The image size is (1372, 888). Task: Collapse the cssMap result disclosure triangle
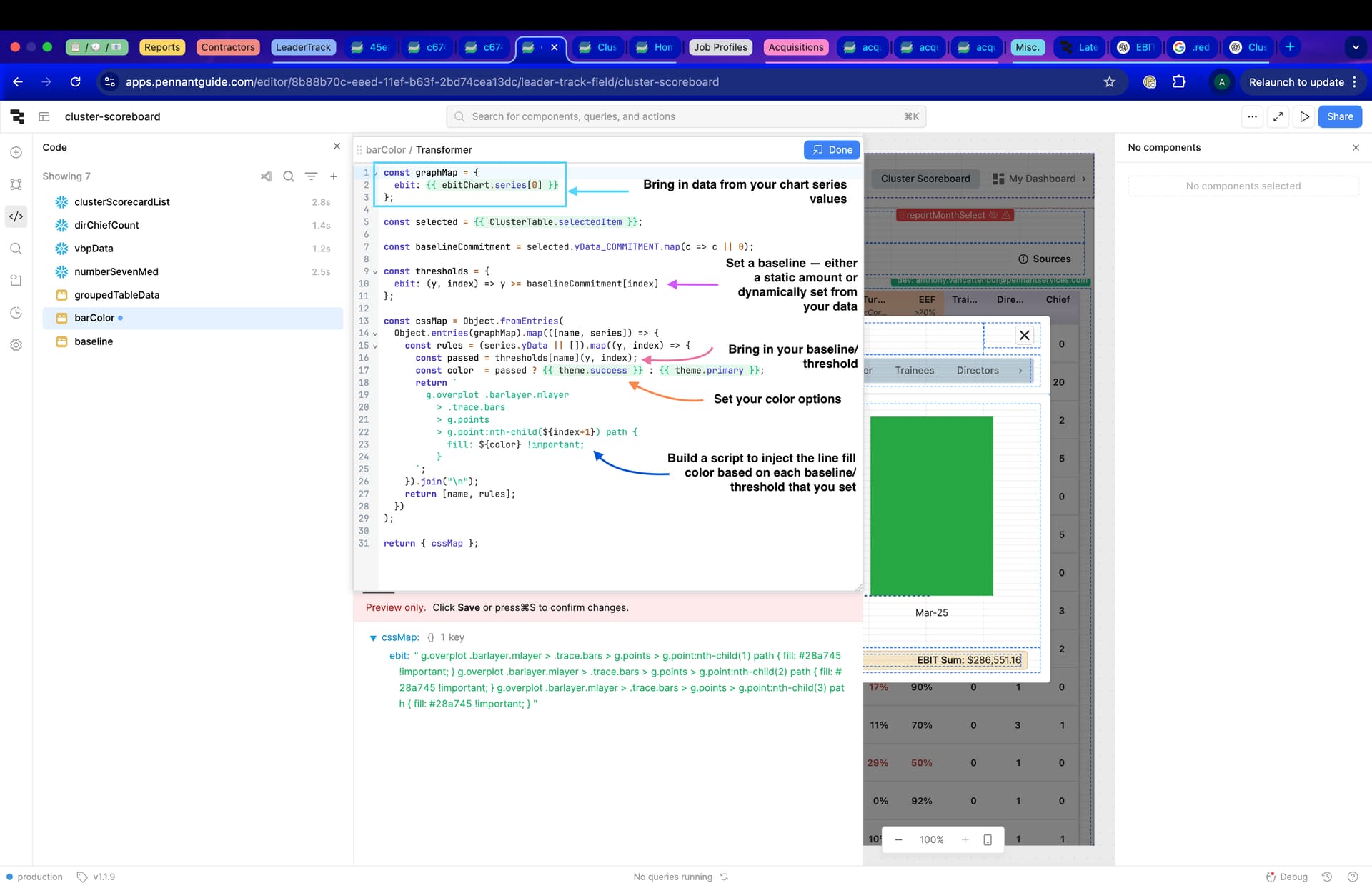click(374, 637)
